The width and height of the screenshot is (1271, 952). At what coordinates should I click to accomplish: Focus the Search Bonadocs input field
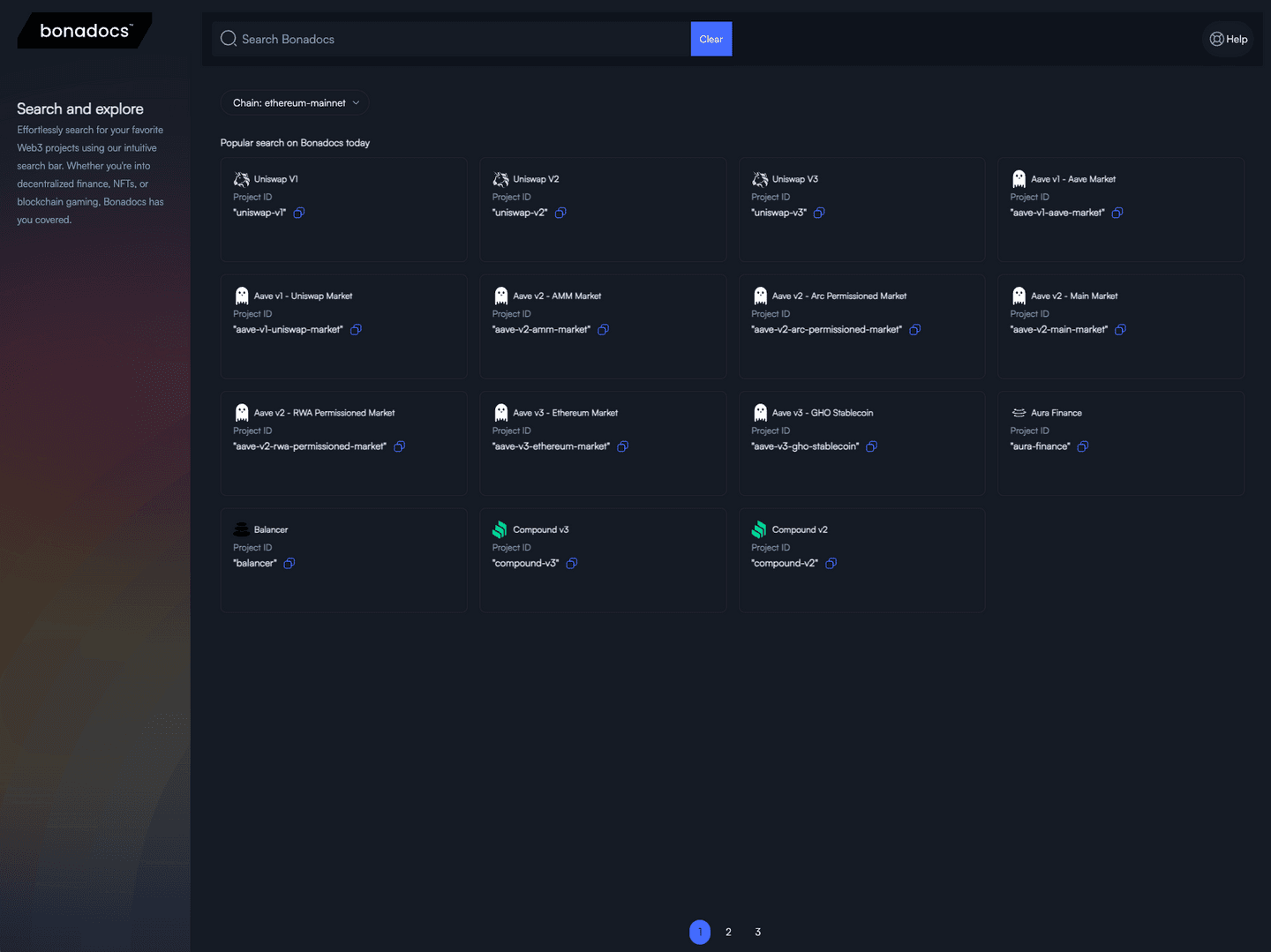coord(452,39)
